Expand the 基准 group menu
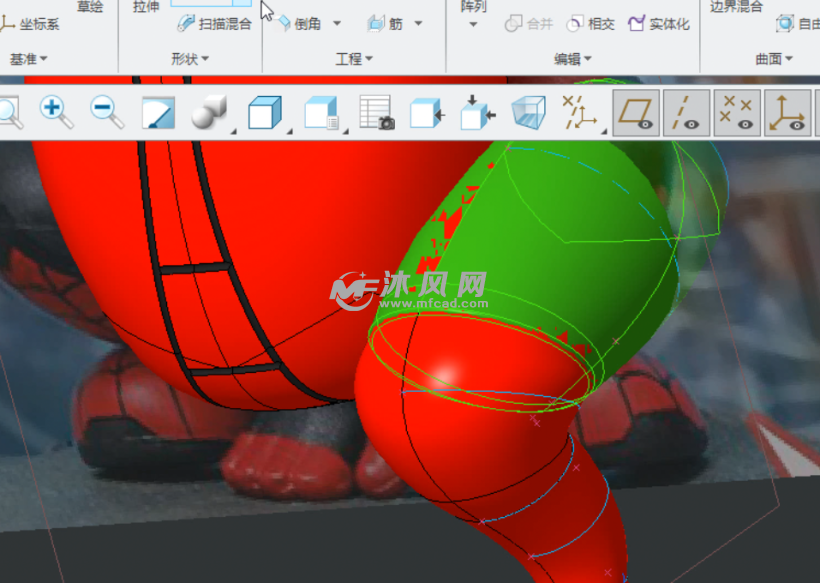This screenshot has height=583, width=820. 29,59
